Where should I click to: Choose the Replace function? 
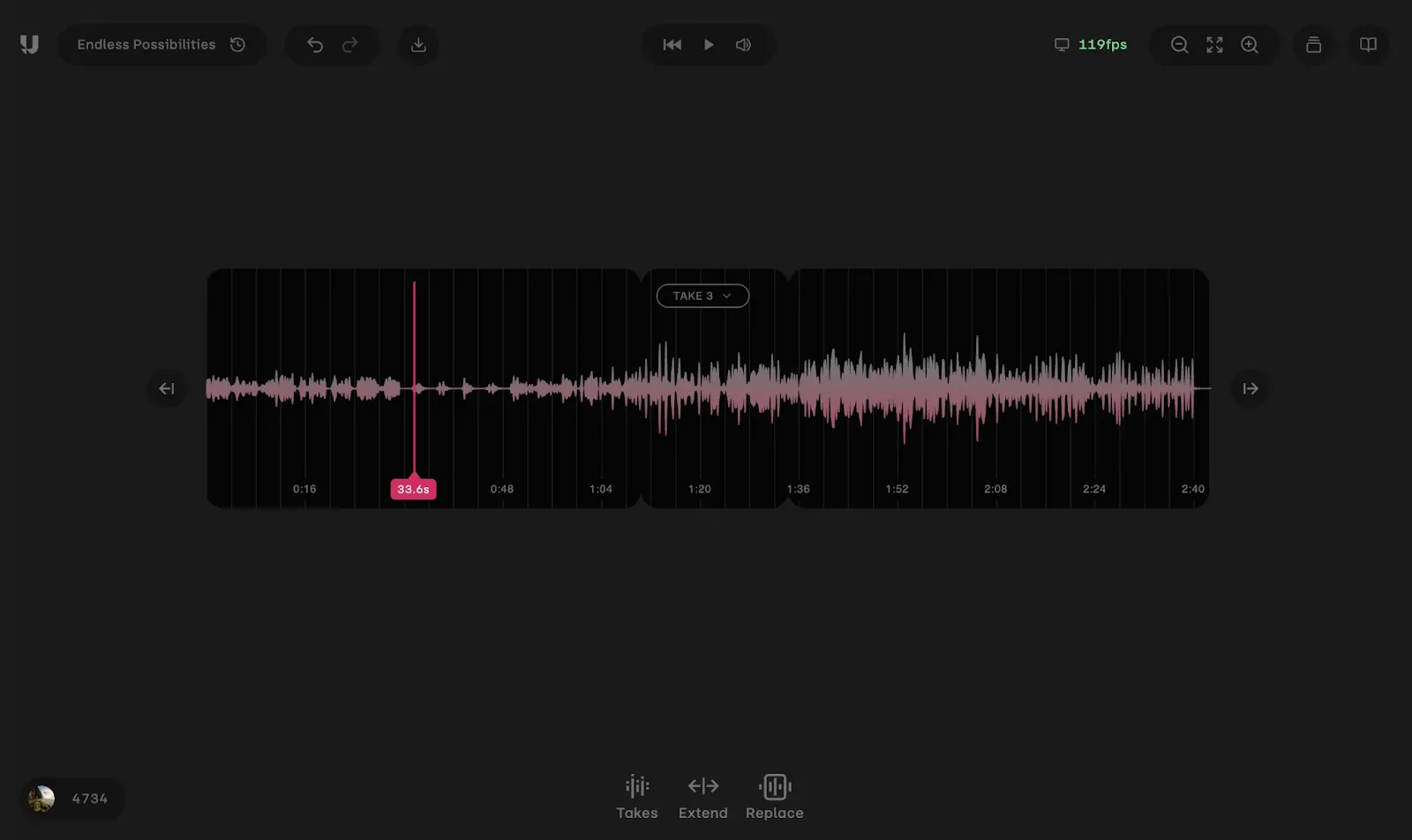(775, 794)
